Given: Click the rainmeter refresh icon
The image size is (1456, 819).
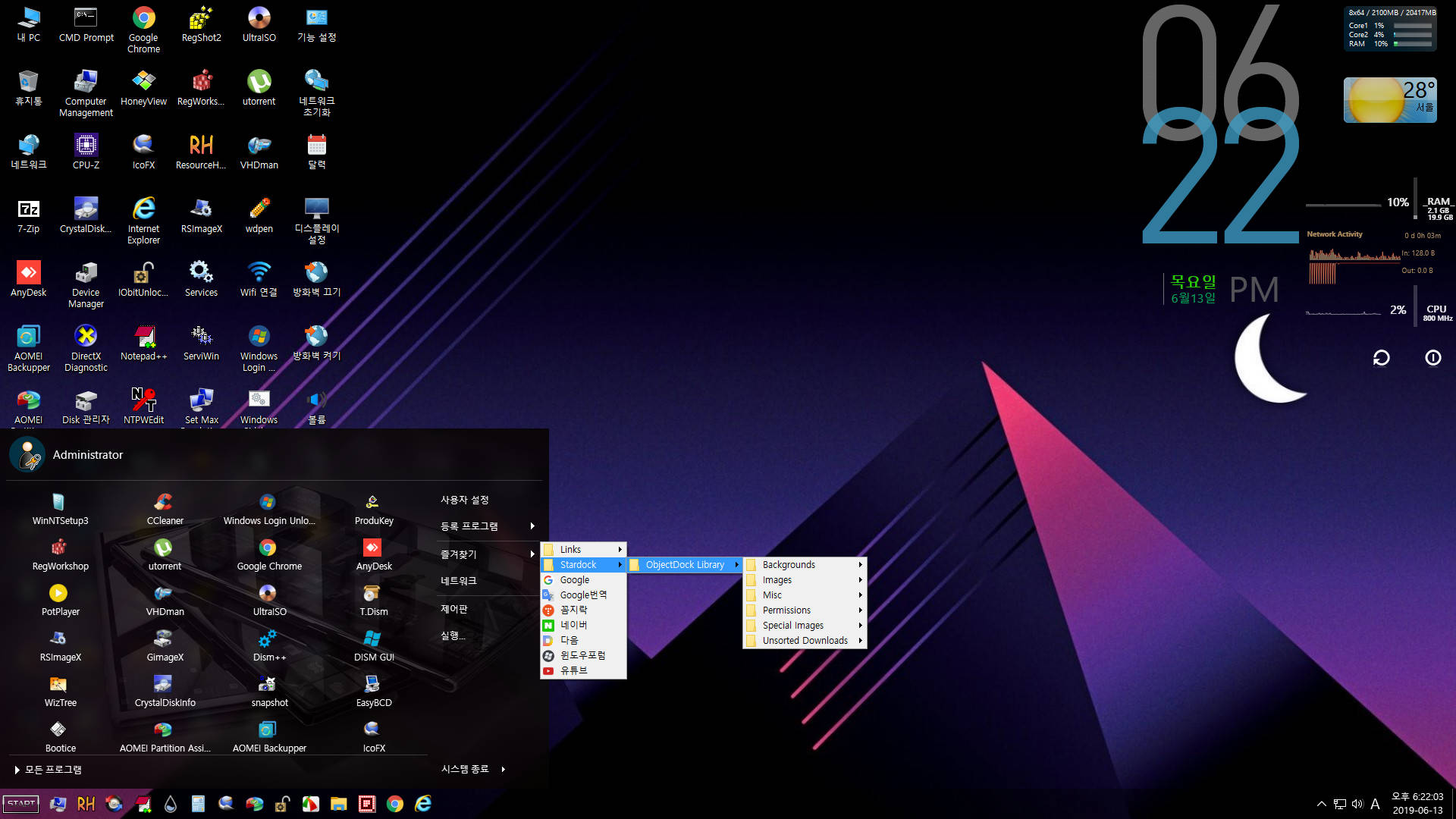Looking at the screenshot, I should (x=1381, y=358).
